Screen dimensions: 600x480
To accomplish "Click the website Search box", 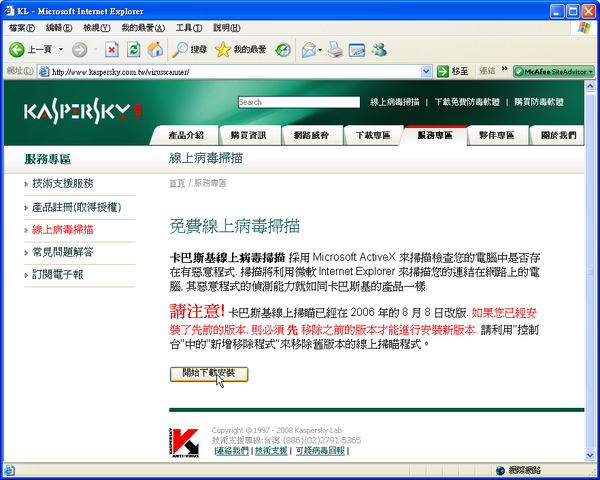I will click(299, 102).
